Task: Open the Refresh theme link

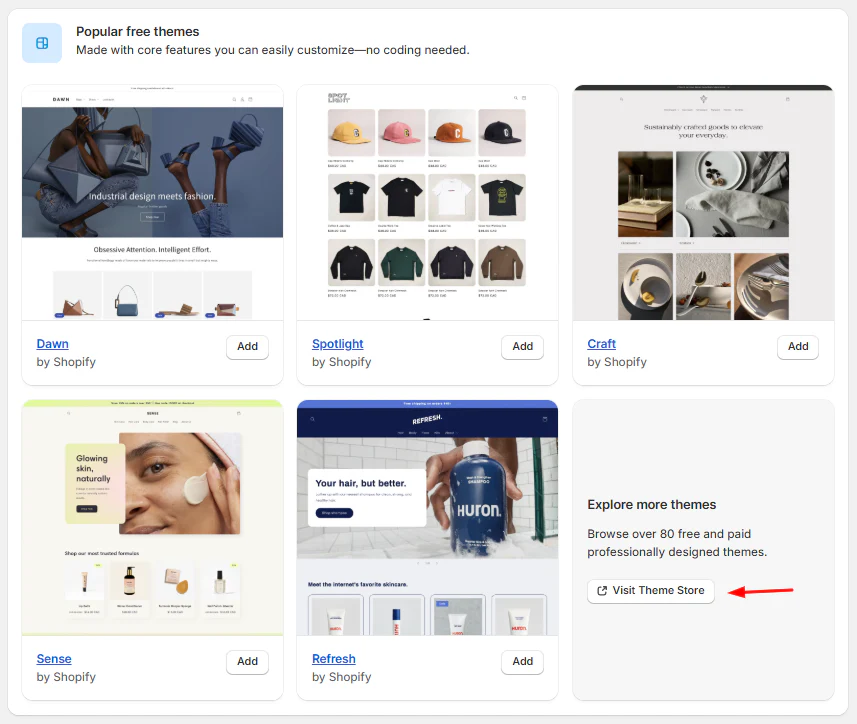Action: (x=333, y=659)
